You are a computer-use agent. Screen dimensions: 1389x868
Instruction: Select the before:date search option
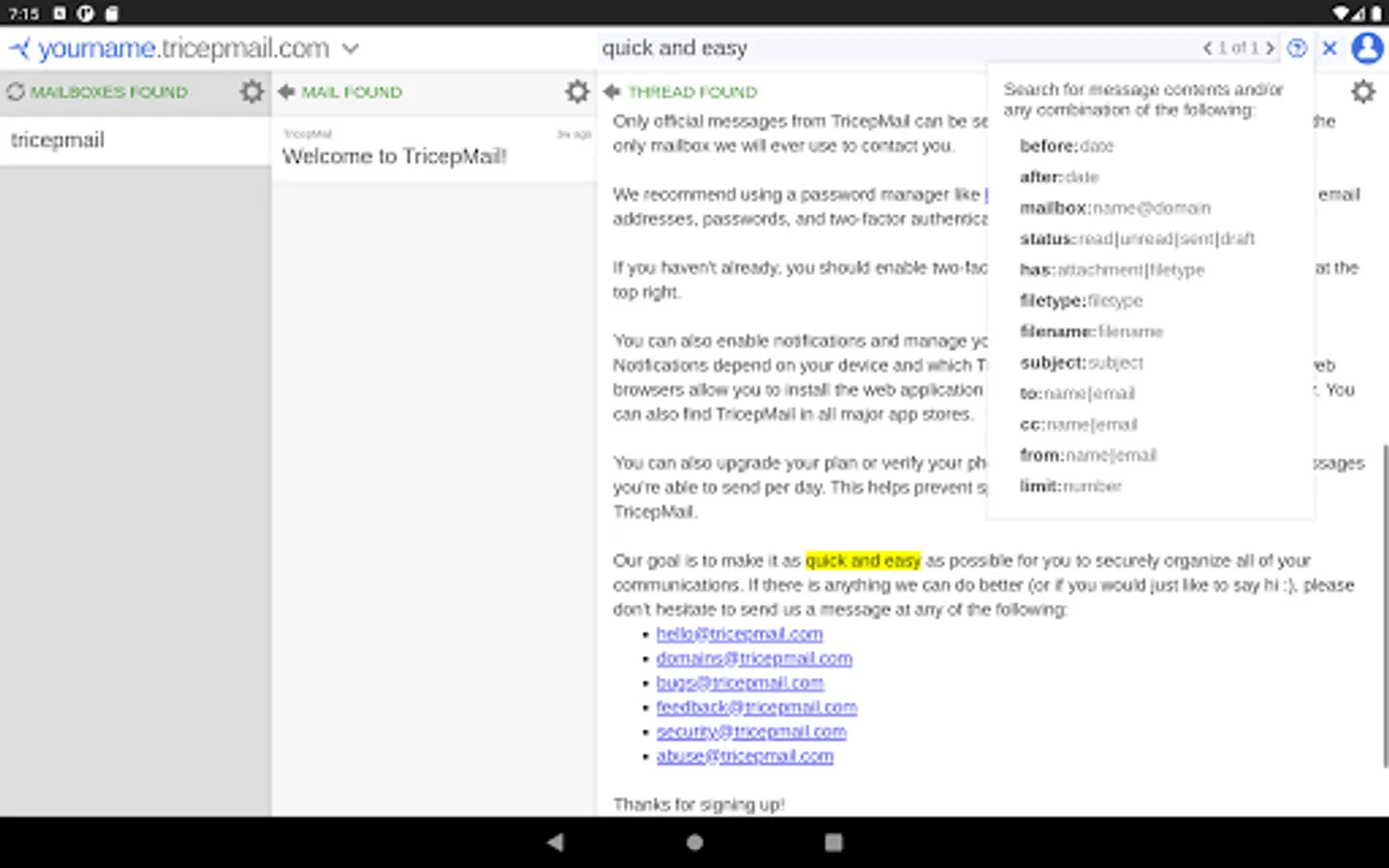[x=1066, y=147]
